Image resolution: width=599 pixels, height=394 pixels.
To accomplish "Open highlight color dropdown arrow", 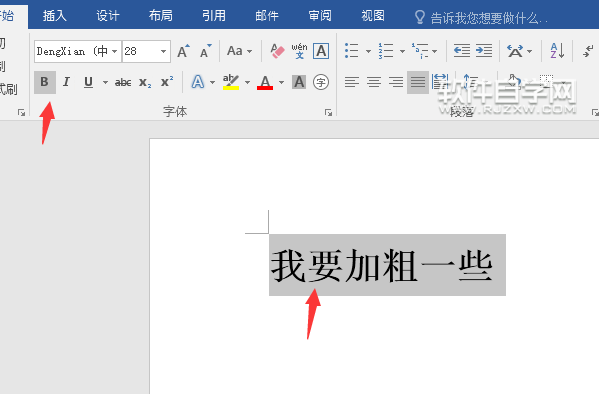I will tap(248, 82).
